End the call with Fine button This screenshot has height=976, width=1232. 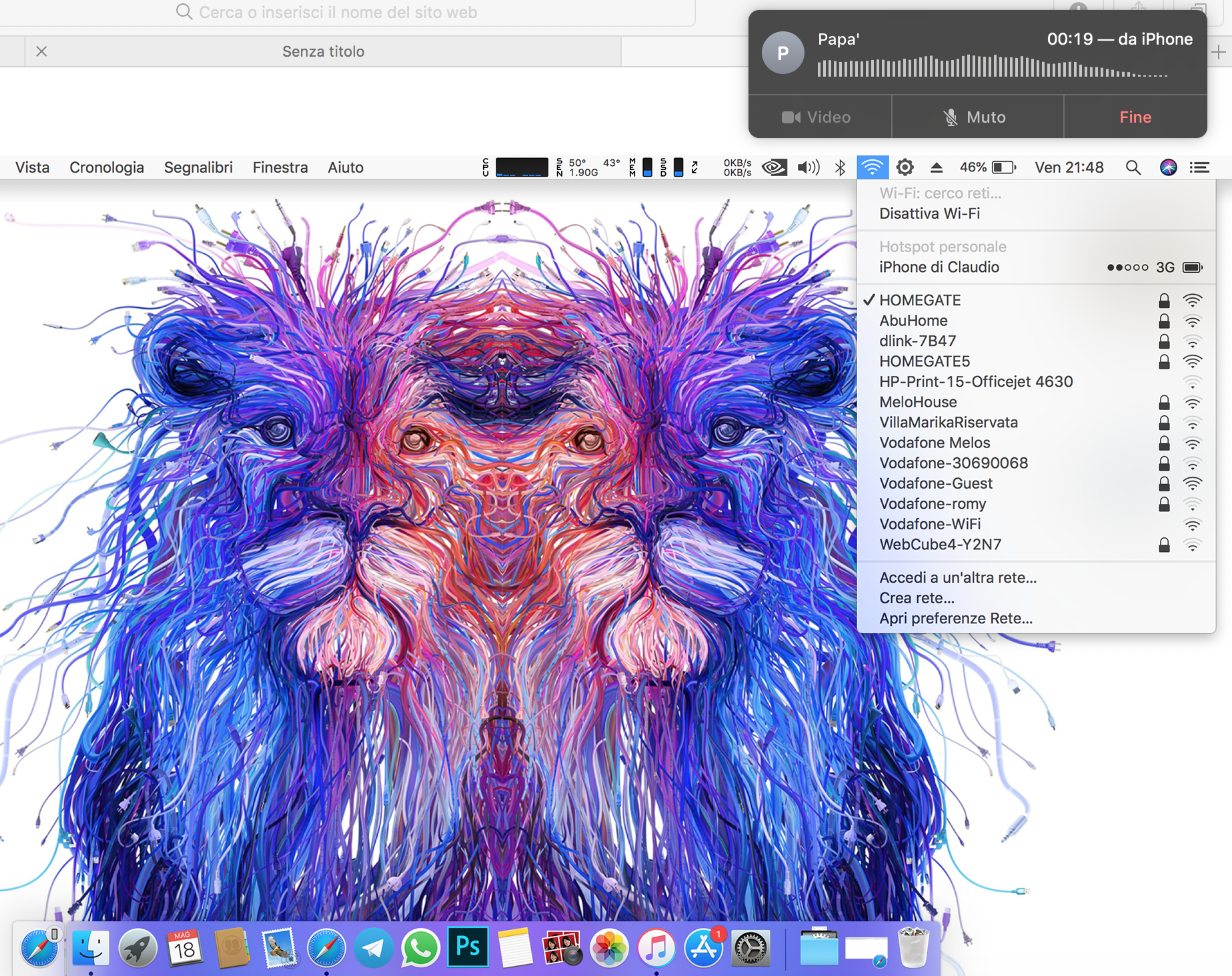(1135, 117)
